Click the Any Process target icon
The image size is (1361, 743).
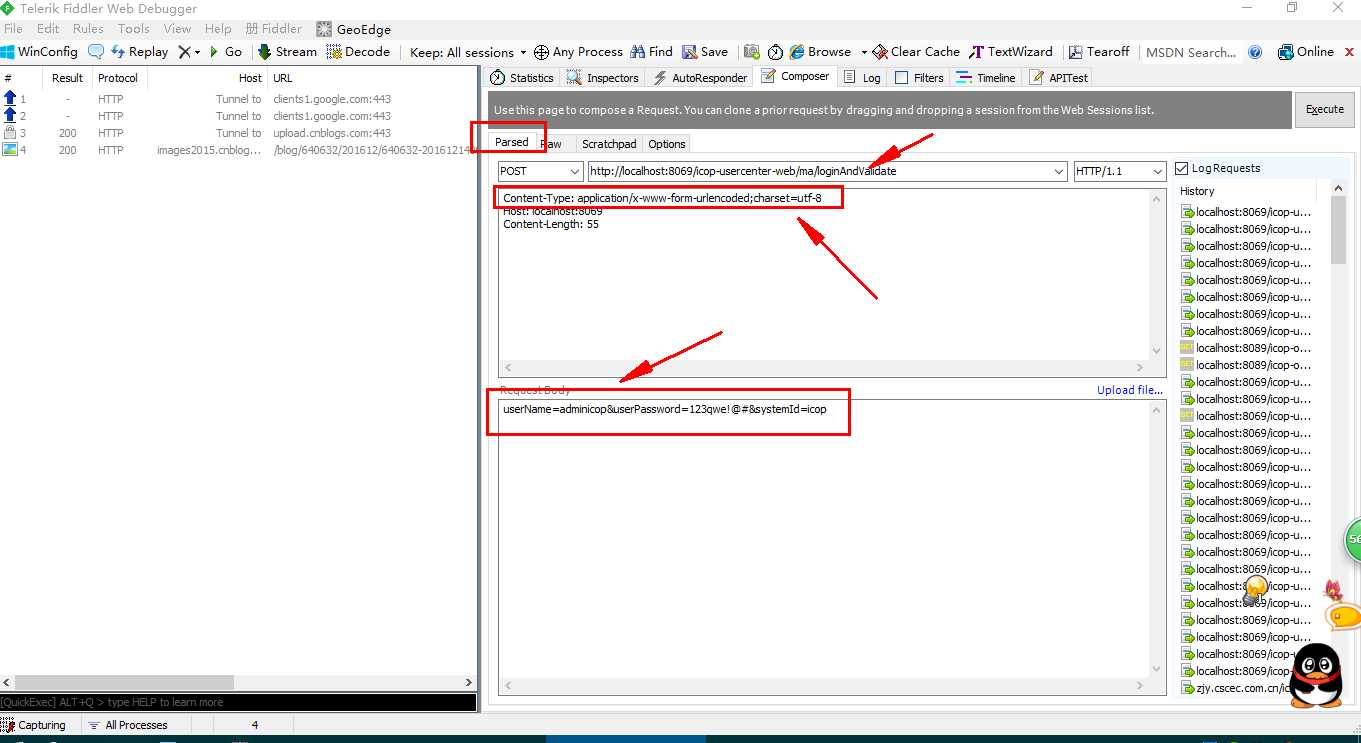[x=542, y=52]
